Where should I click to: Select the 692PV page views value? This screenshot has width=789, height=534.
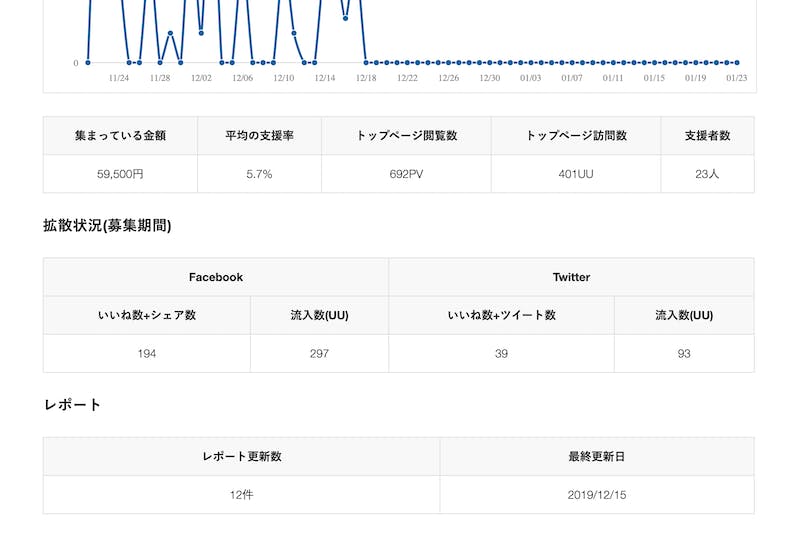(406, 174)
